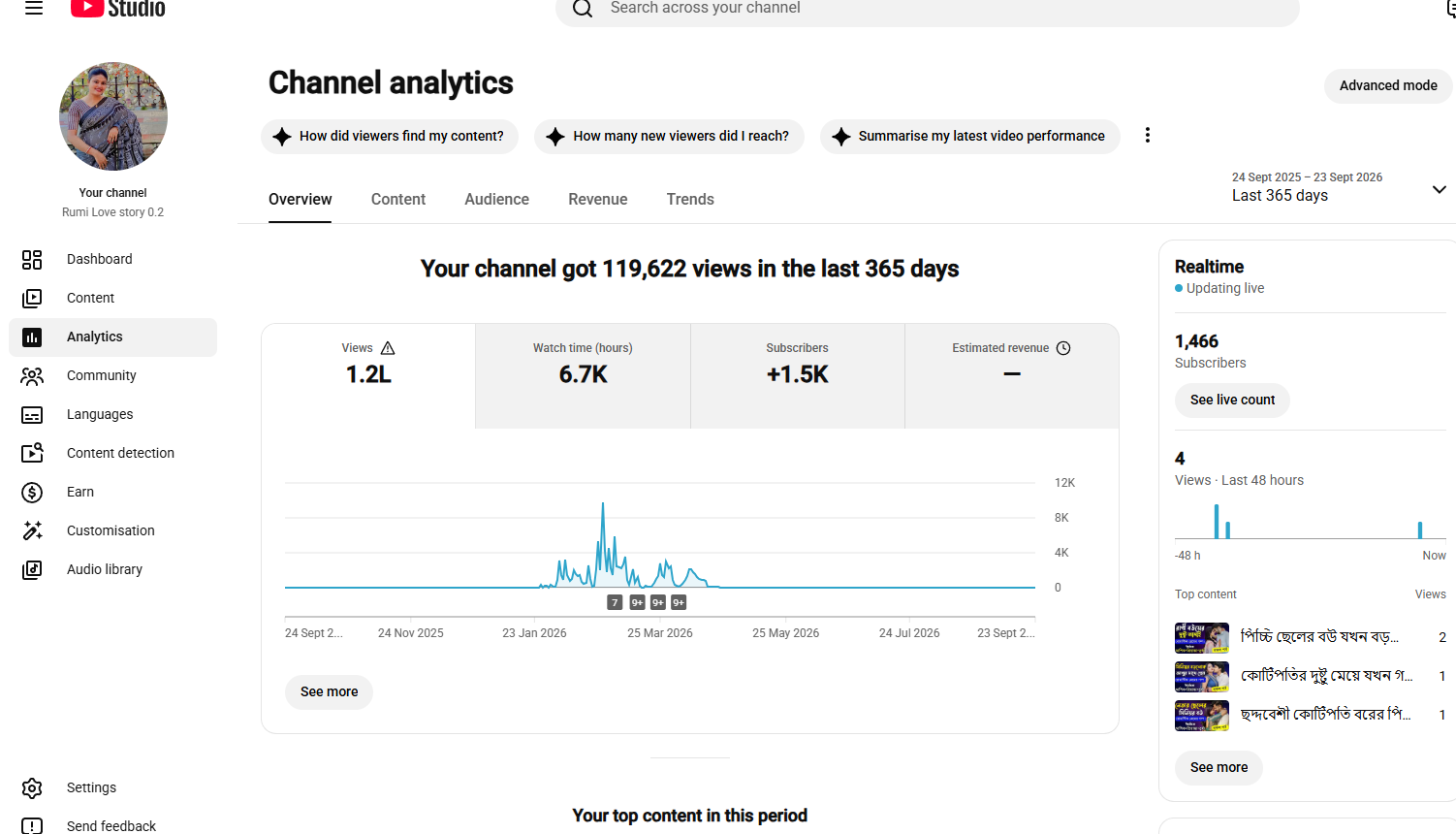Select the Watch time (hours) metric card

pyautogui.click(x=583, y=375)
